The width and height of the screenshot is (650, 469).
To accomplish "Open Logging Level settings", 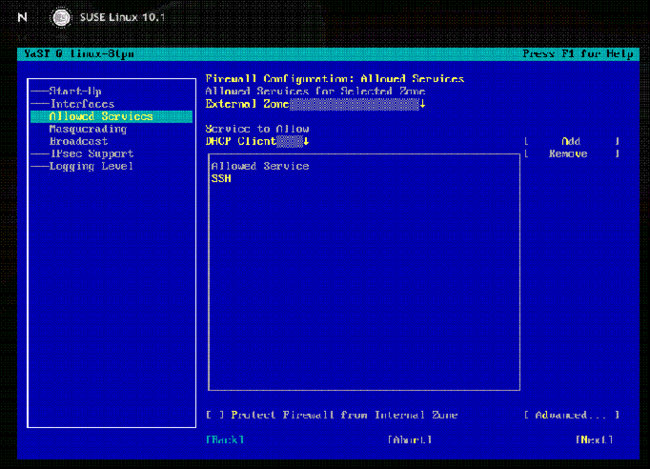I will tap(91, 166).
